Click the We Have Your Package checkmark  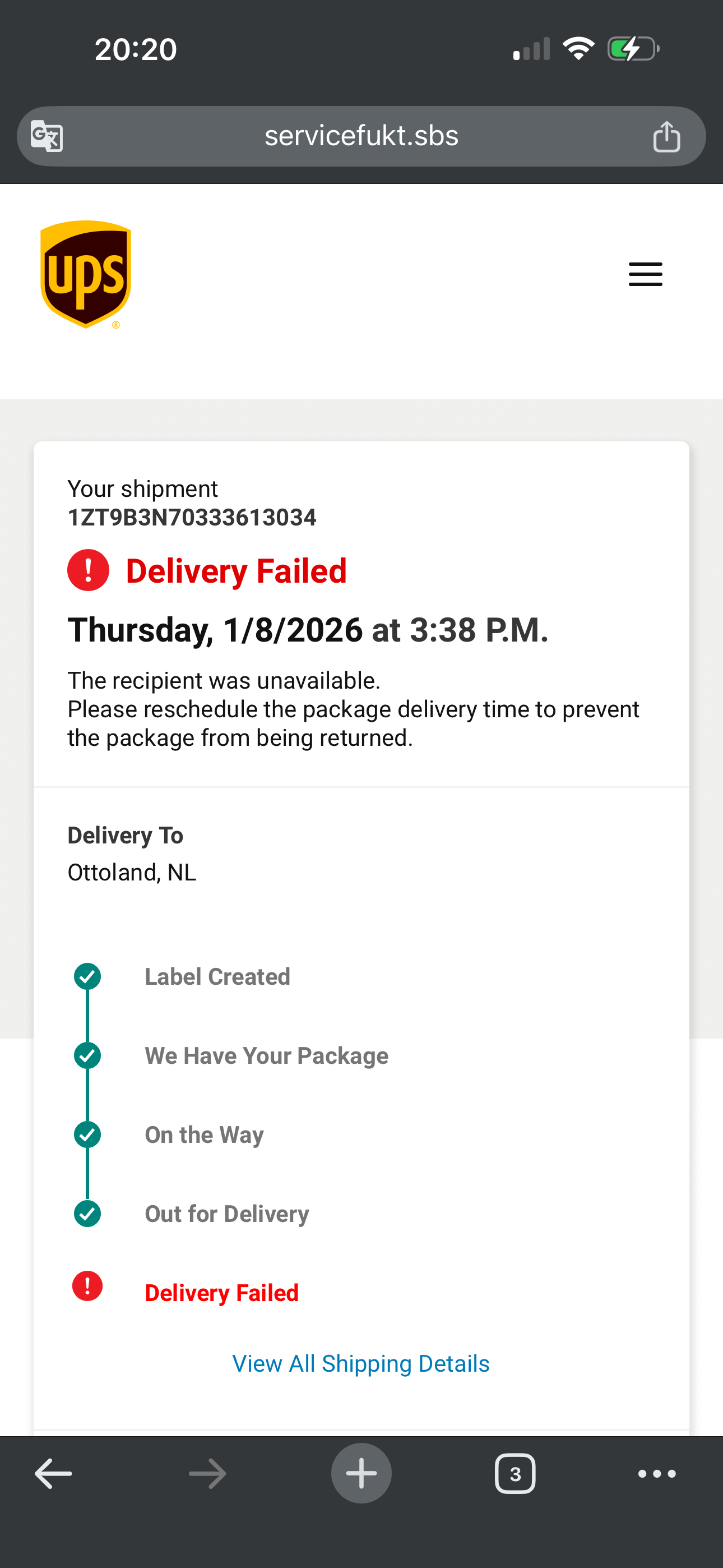tap(87, 1055)
